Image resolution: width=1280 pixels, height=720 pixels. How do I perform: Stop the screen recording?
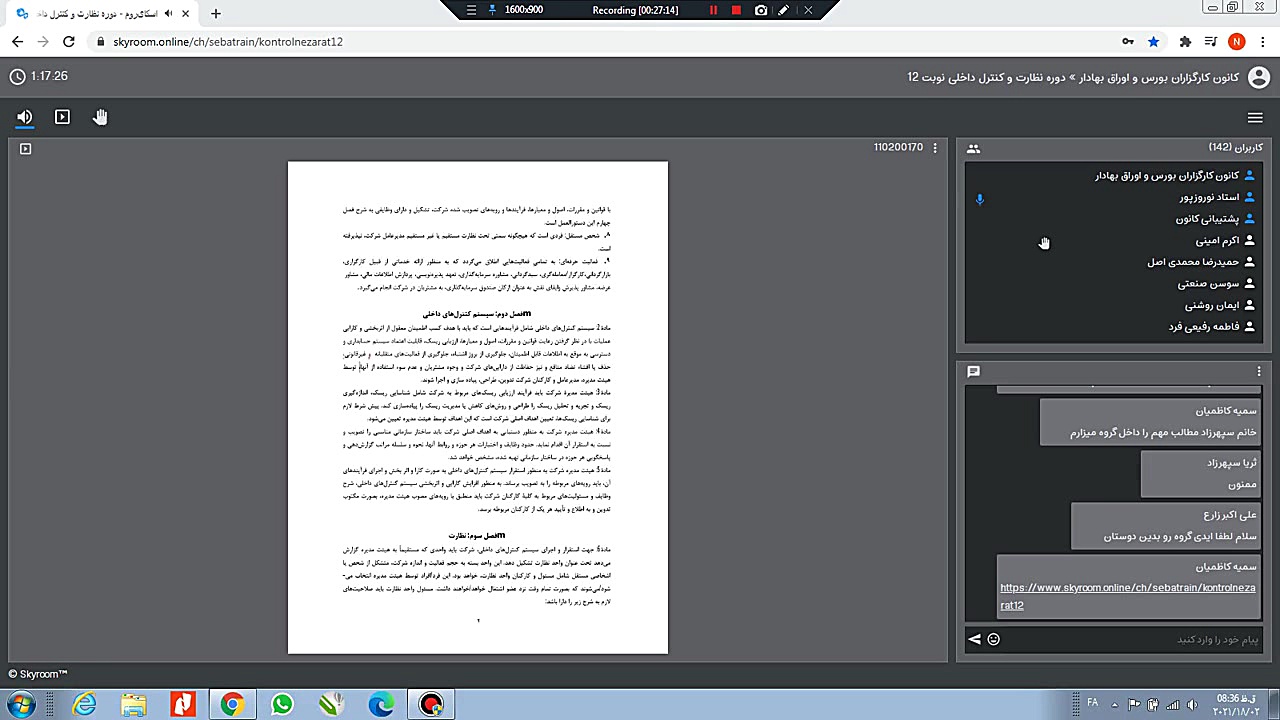tap(736, 10)
